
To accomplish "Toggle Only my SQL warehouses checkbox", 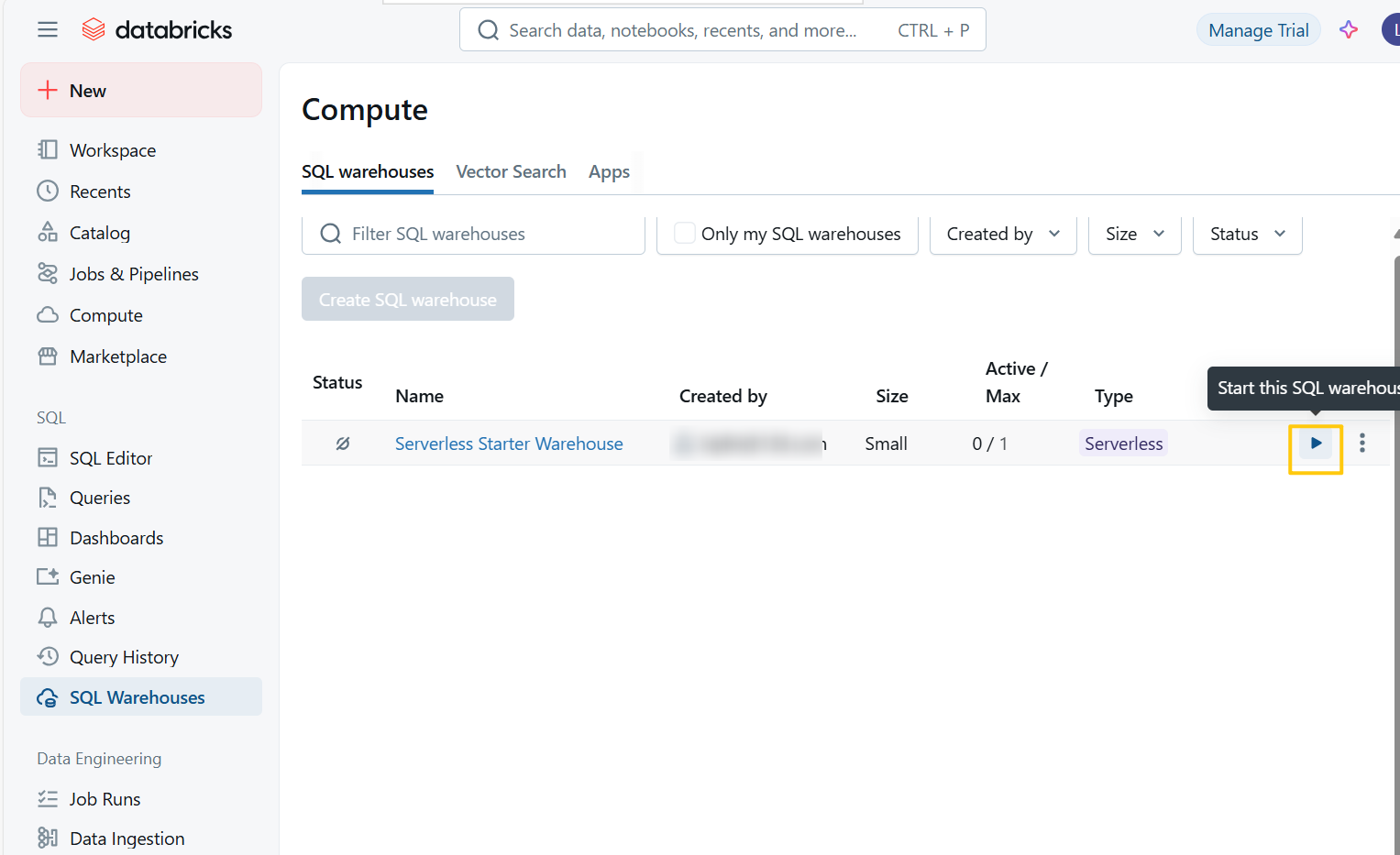I will pyautogui.click(x=684, y=234).
